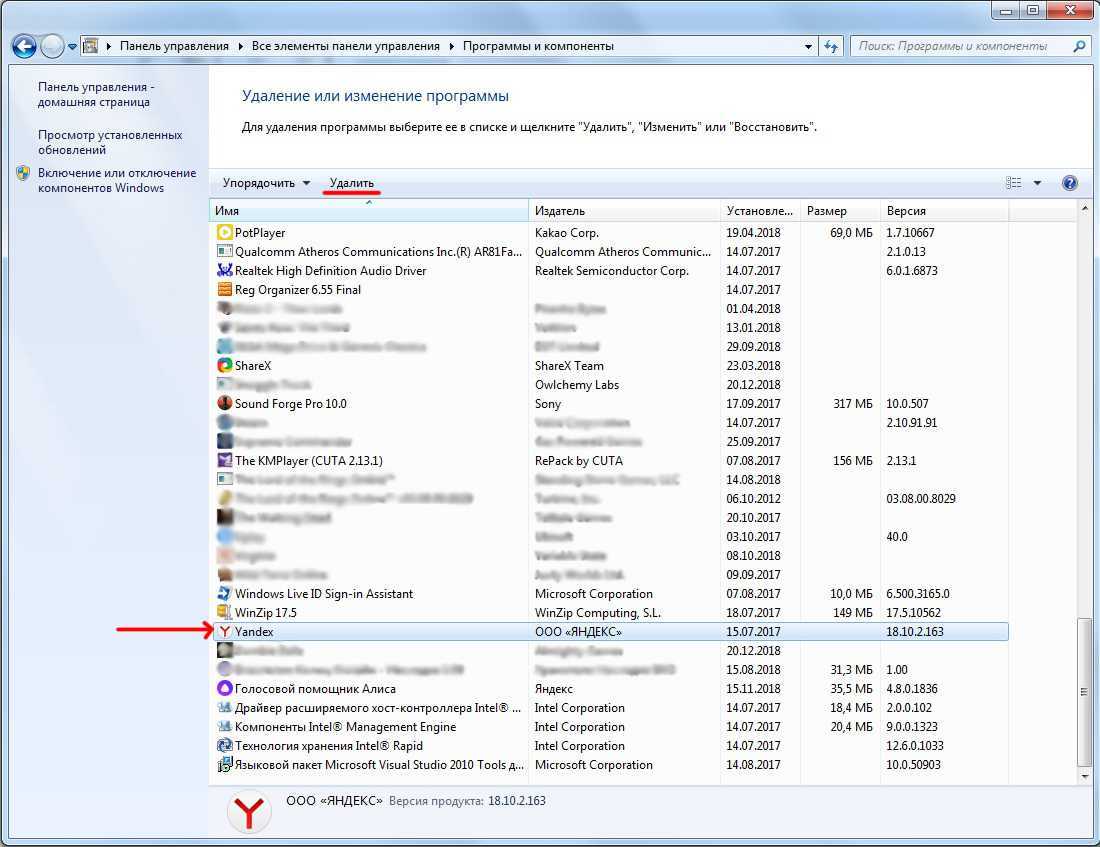This screenshot has width=1100, height=847.
Task: Select the Yandex row name
Action: click(x=254, y=632)
